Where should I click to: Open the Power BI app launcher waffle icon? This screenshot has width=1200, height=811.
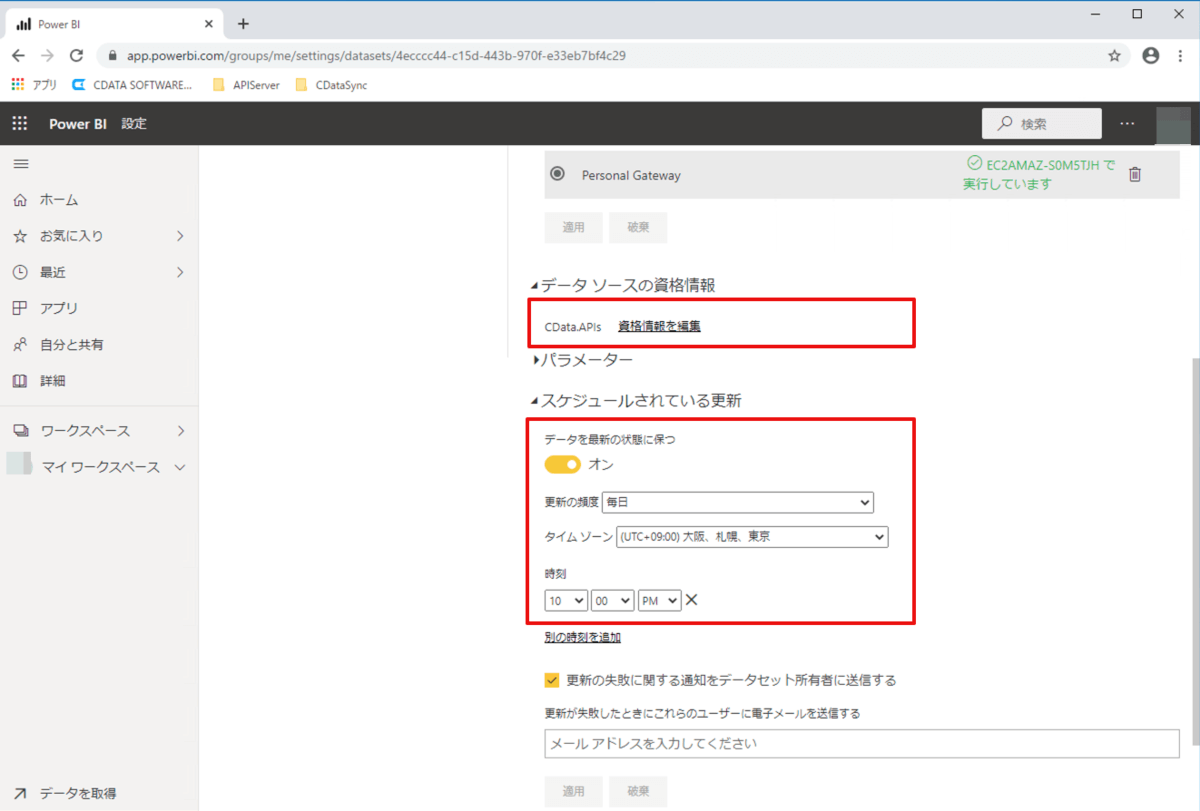[x=20, y=124]
